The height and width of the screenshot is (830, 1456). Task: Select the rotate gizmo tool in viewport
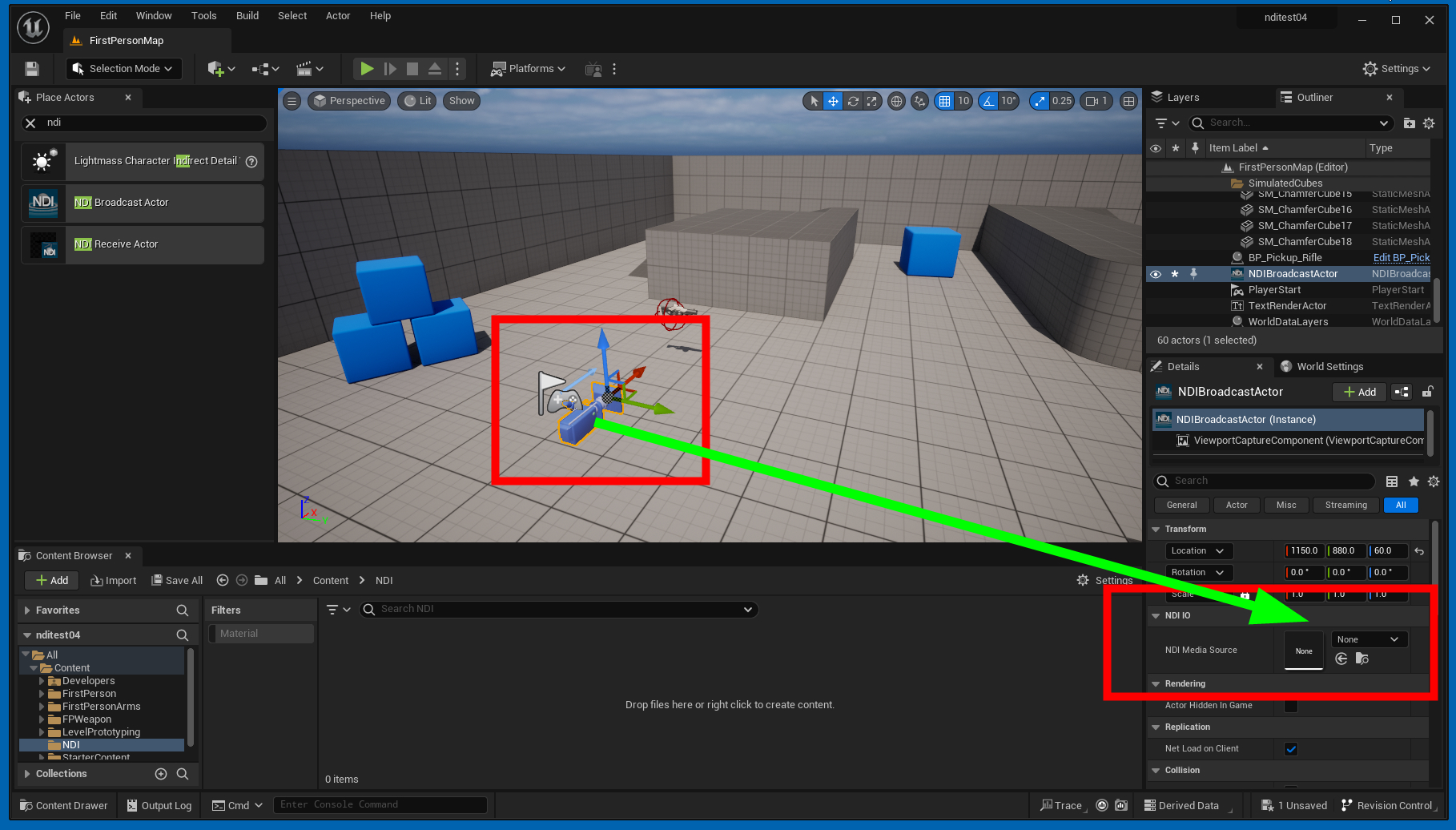point(853,101)
